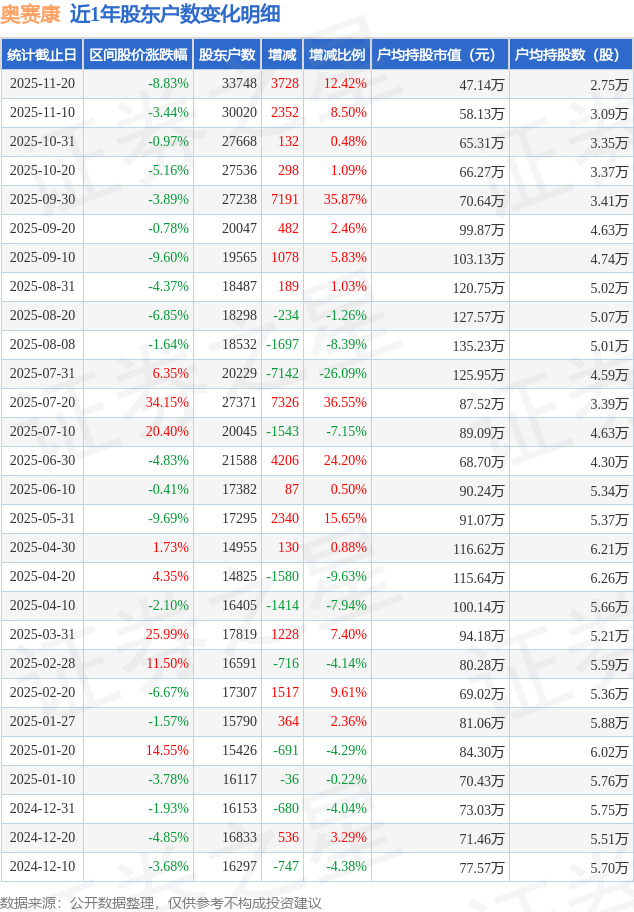The height and width of the screenshot is (912, 634).
Task: Click the 增减 column header
Action: [x=282, y=55]
